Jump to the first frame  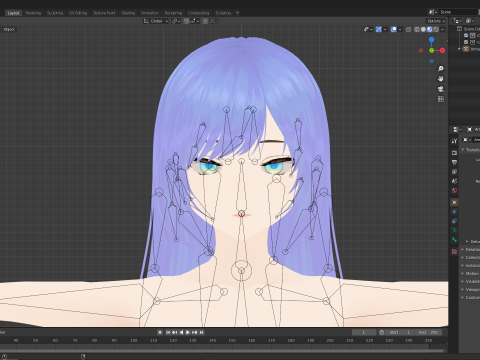pos(168,332)
